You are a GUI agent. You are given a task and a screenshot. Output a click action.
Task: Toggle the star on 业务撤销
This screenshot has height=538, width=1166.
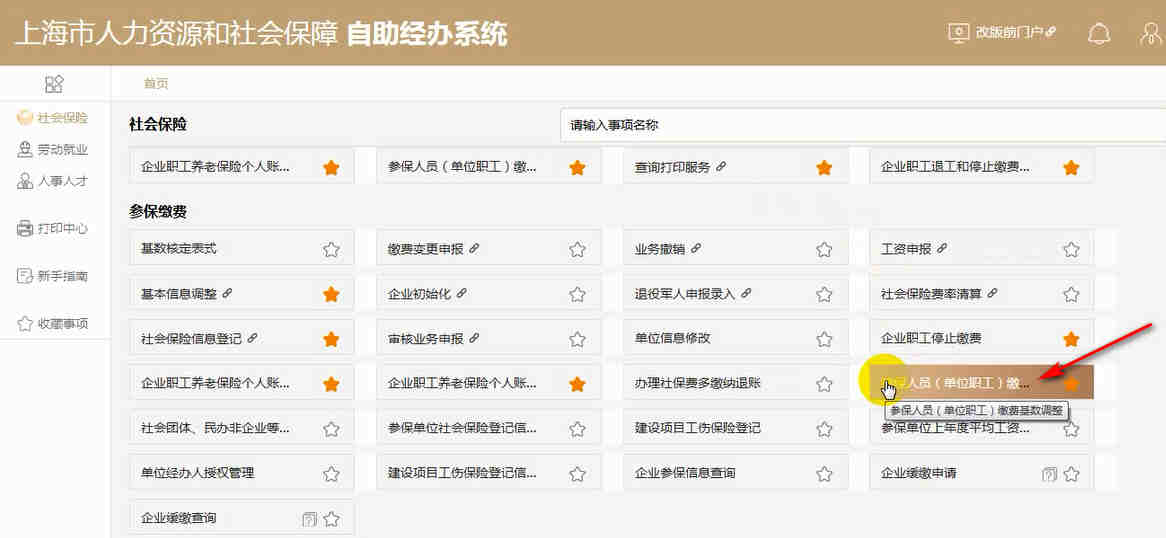tap(824, 250)
